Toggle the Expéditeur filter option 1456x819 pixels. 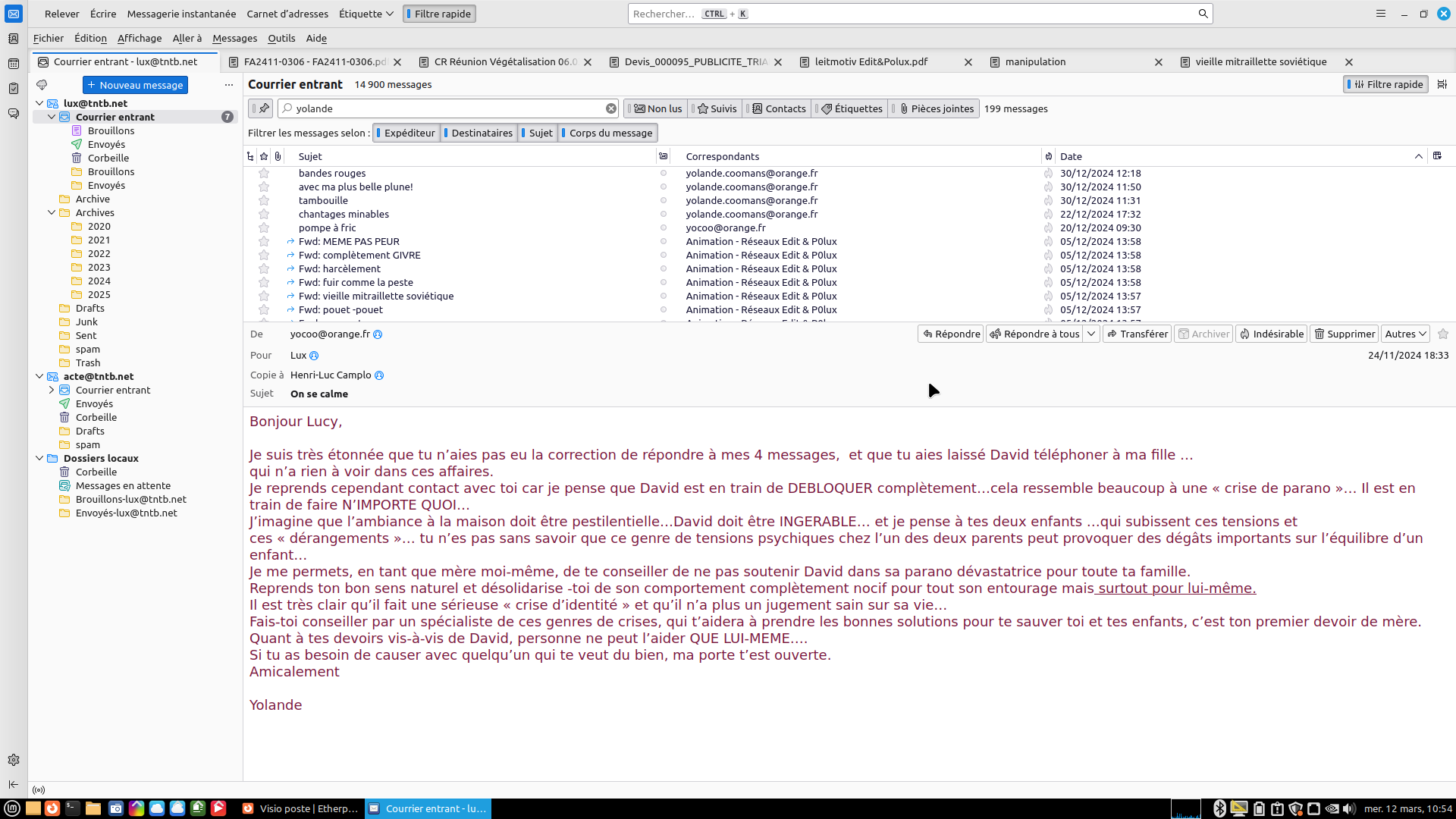406,133
